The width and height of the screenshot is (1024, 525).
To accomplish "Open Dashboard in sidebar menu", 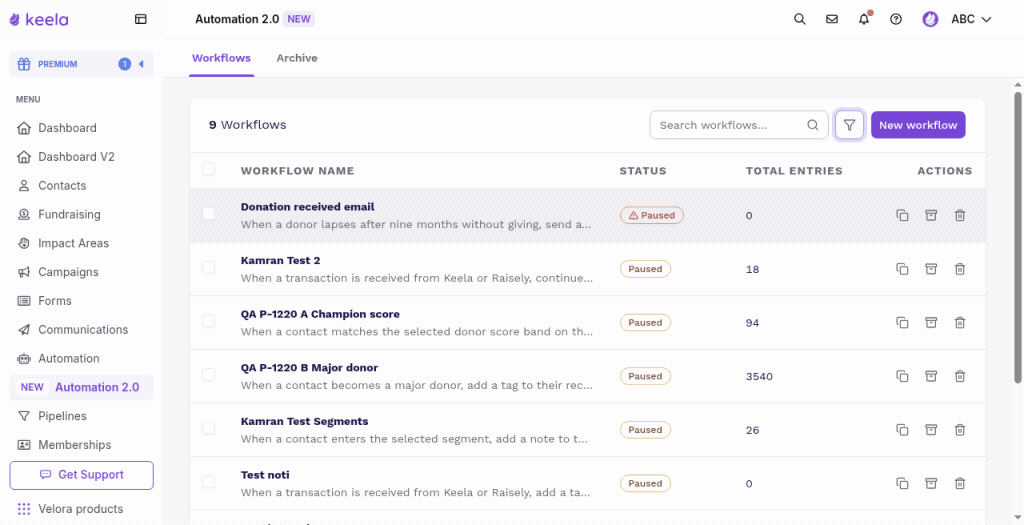I will [67, 128].
